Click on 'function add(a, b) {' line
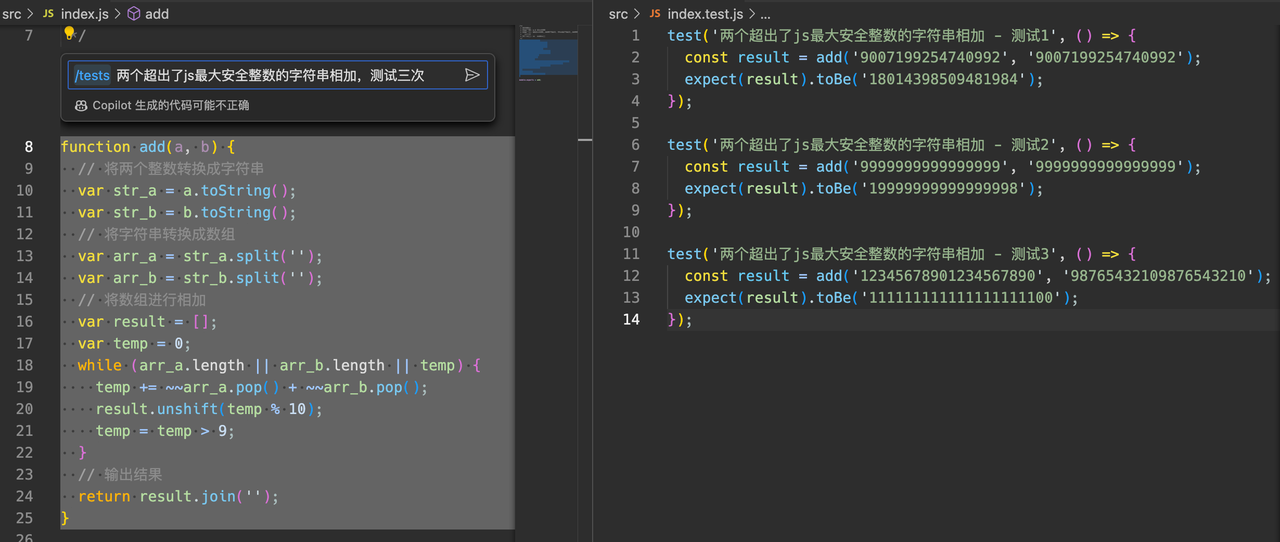 point(148,146)
